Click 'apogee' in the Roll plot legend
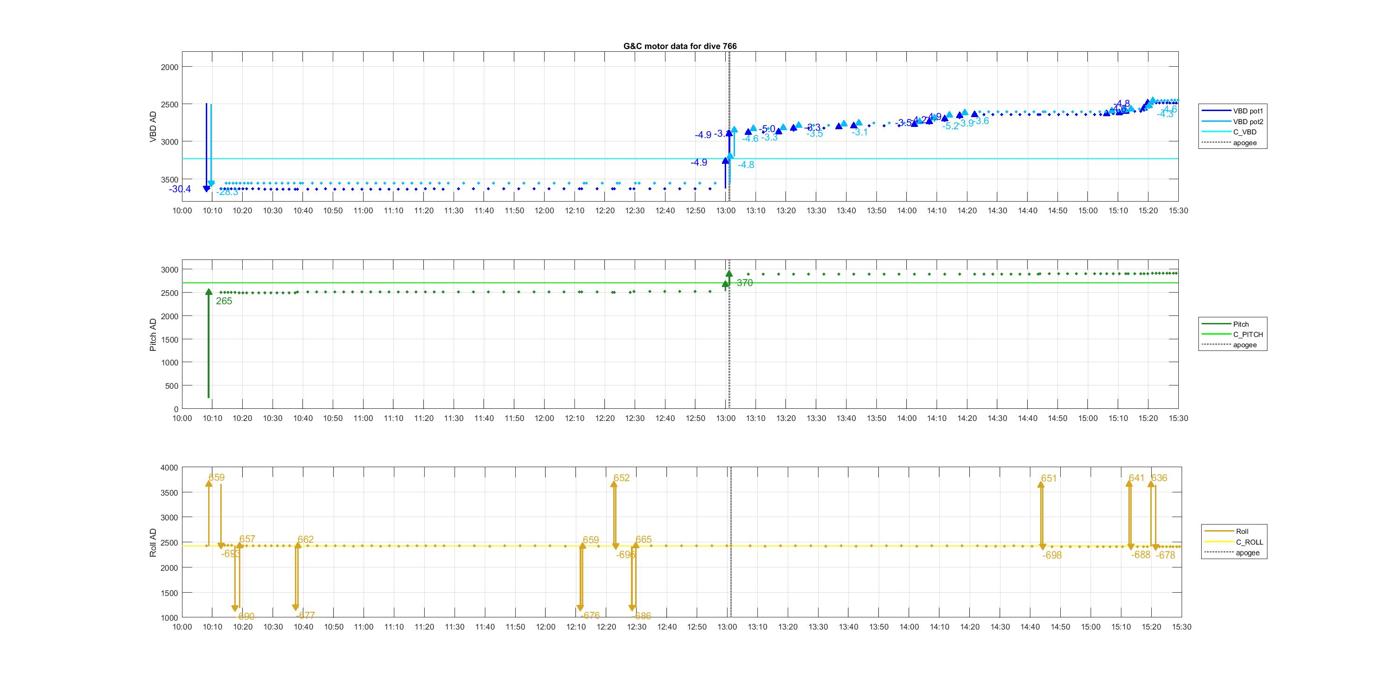Image resolution: width=1400 pixels, height=693 pixels. (1247, 553)
